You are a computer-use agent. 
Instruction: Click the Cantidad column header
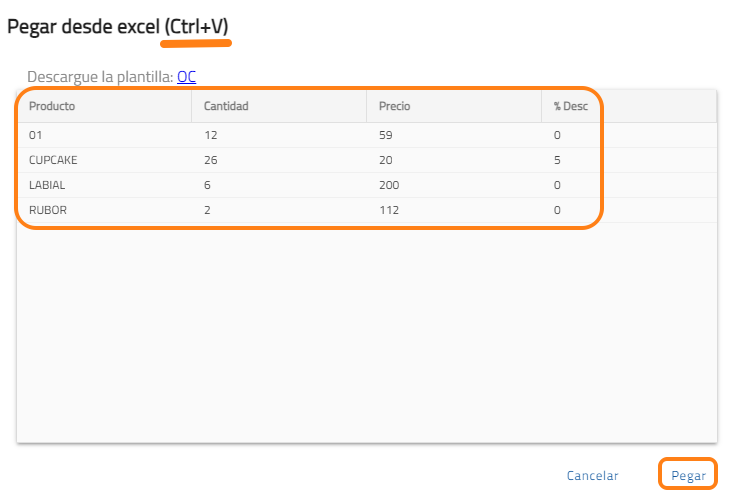point(226,106)
